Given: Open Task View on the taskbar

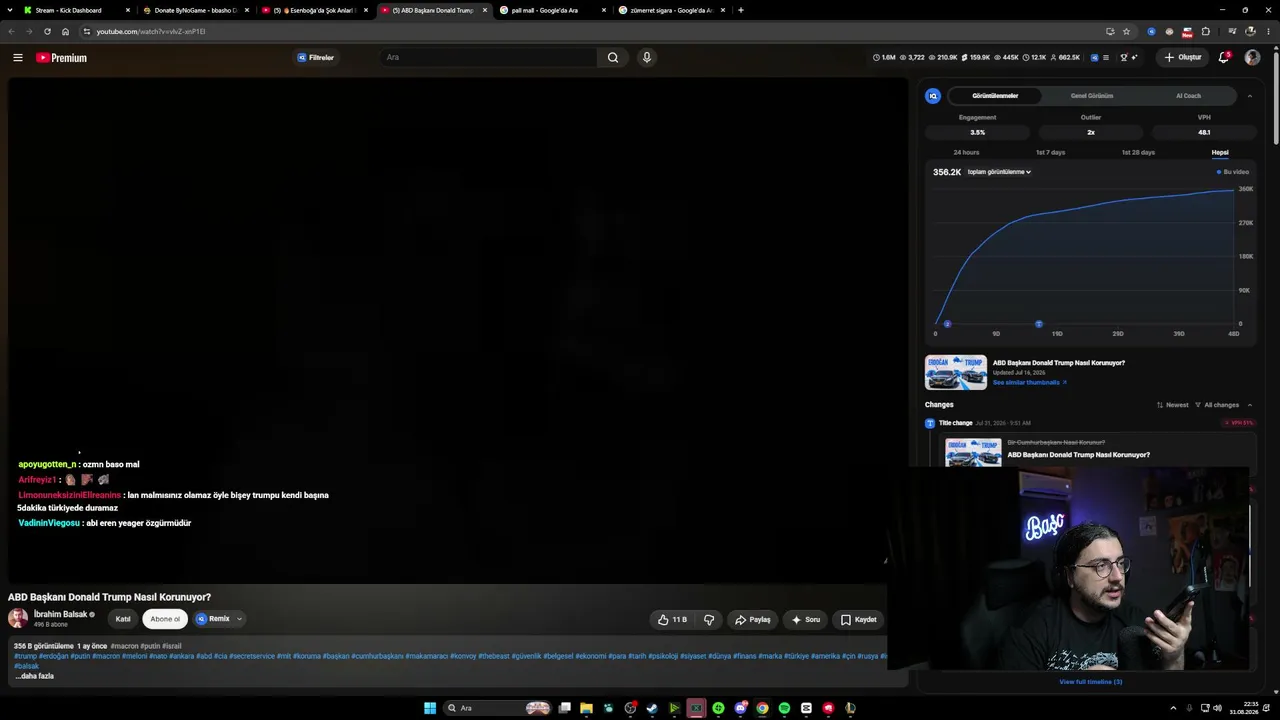Looking at the screenshot, I should pos(565,708).
